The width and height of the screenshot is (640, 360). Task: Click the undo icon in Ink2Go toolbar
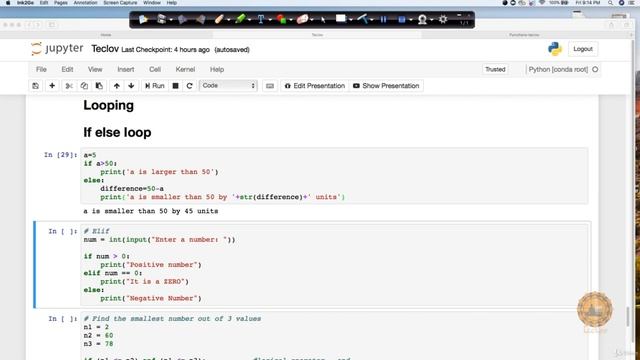182,19
